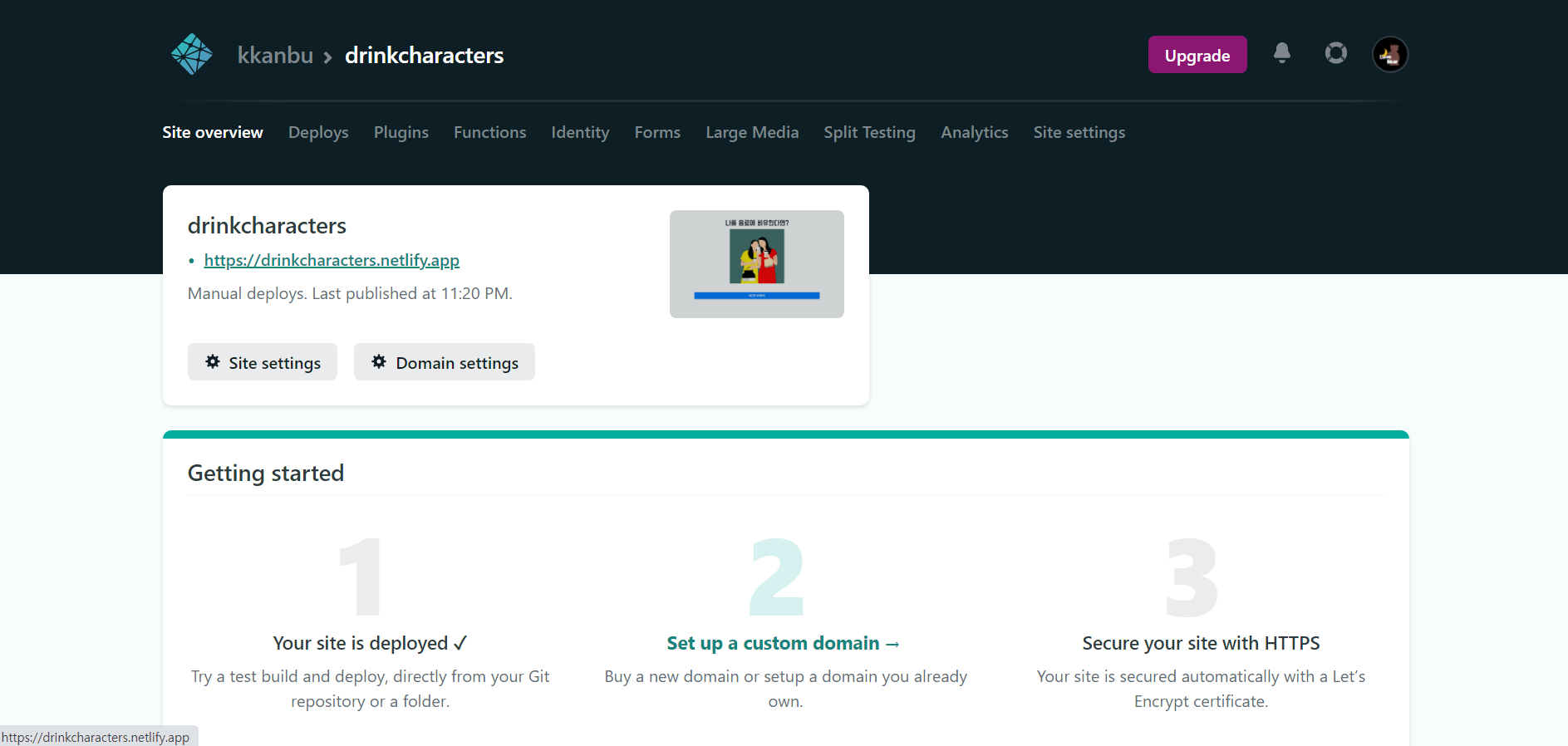The height and width of the screenshot is (746, 1568).
Task: Select the Site overview tab
Action: coord(213,132)
